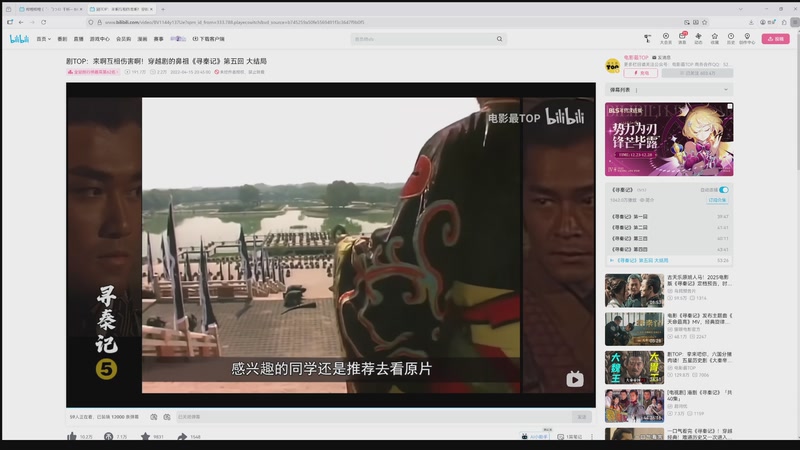The width and height of the screenshot is (800, 450).
Task: Toggle the 自动连播 autoplay switch
Action: click(724, 190)
